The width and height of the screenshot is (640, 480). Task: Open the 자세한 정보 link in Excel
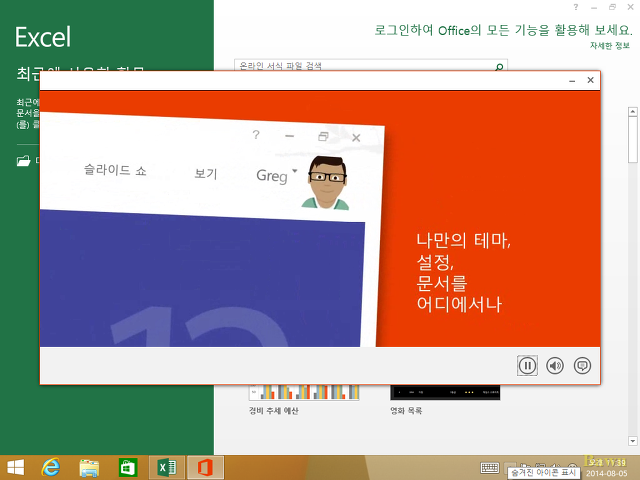coord(610,46)
